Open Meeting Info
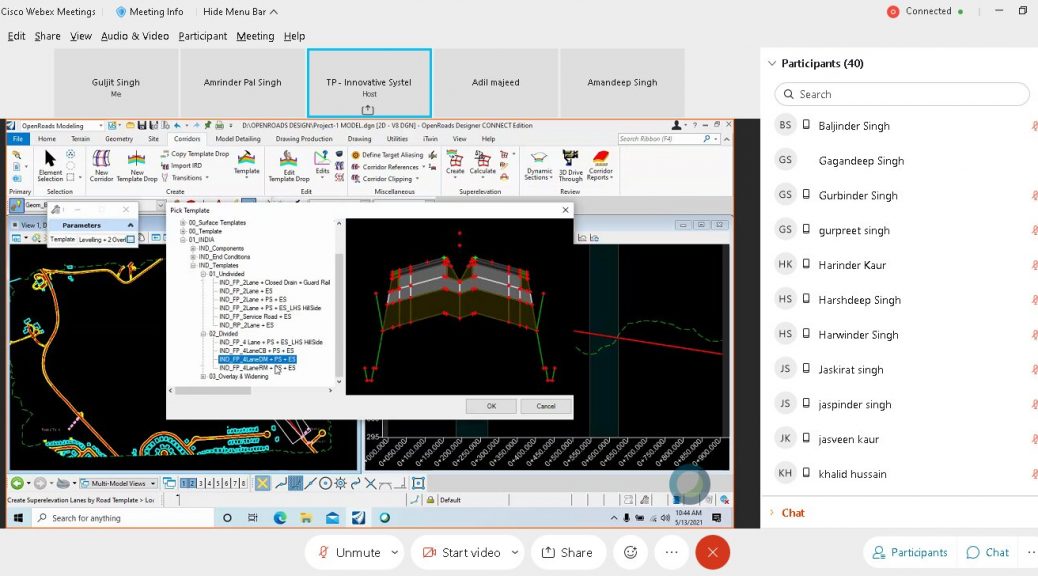 pyautogui.click(x=150, y=11)
